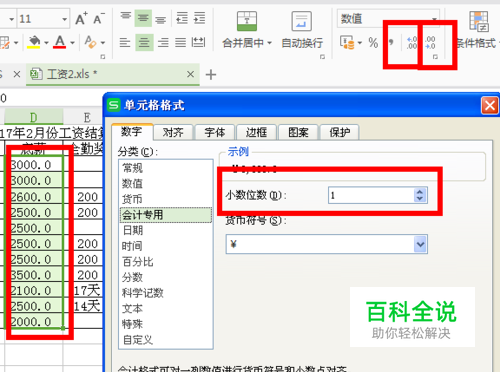Decrease decimal places in the ribbon

point(430,42)
